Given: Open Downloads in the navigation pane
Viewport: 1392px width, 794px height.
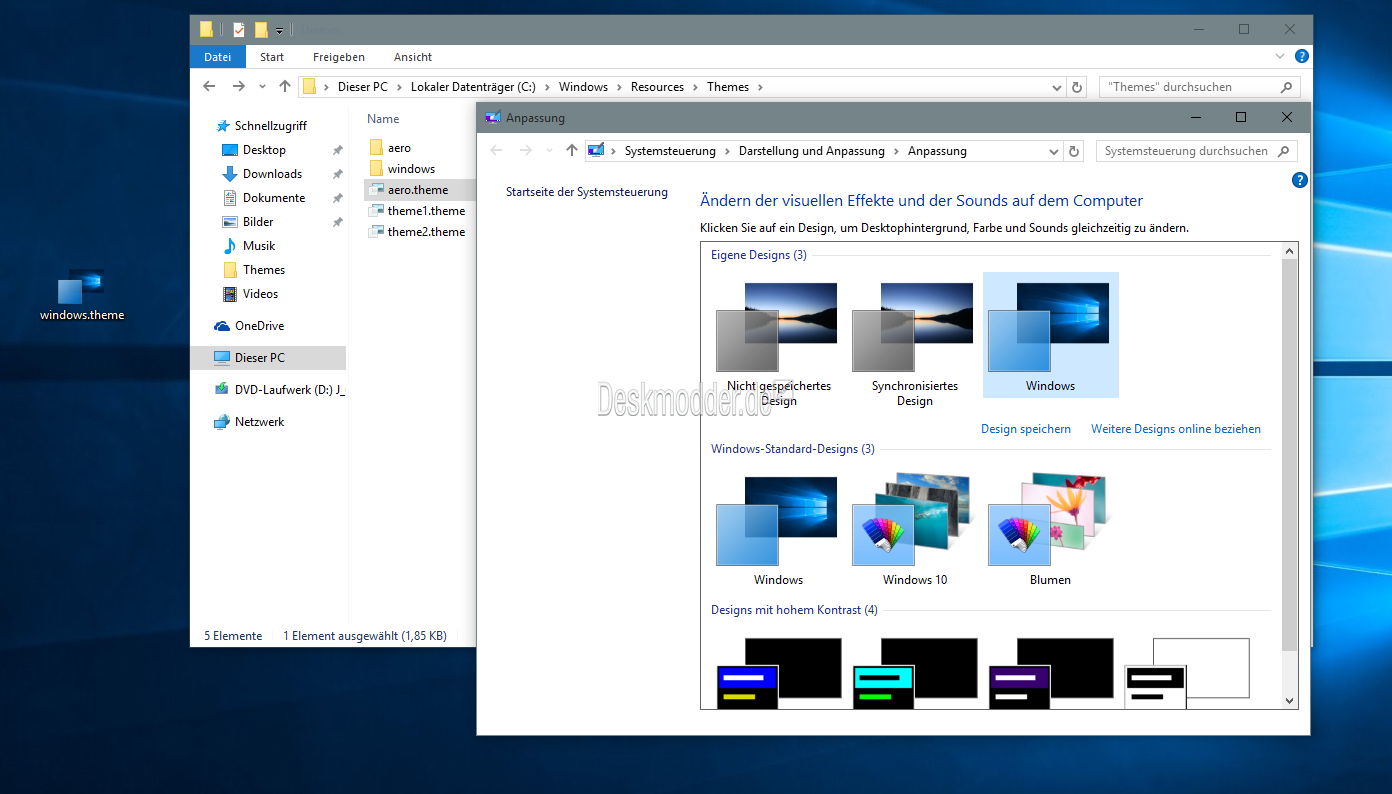Looking at the screenshot, I should [x=272, y=174].
